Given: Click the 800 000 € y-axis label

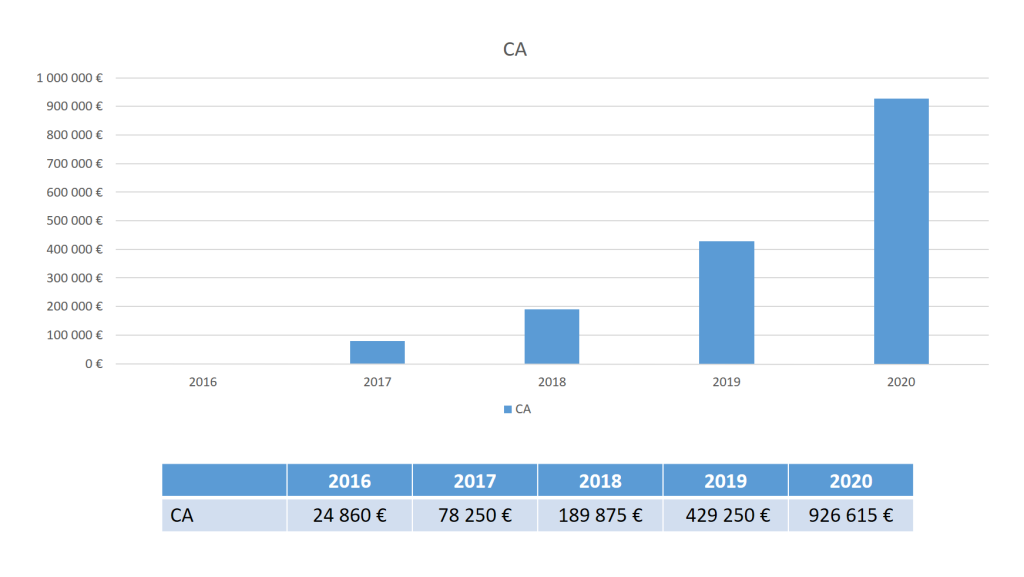Looking at the screenshot, I should click(74, 135).
